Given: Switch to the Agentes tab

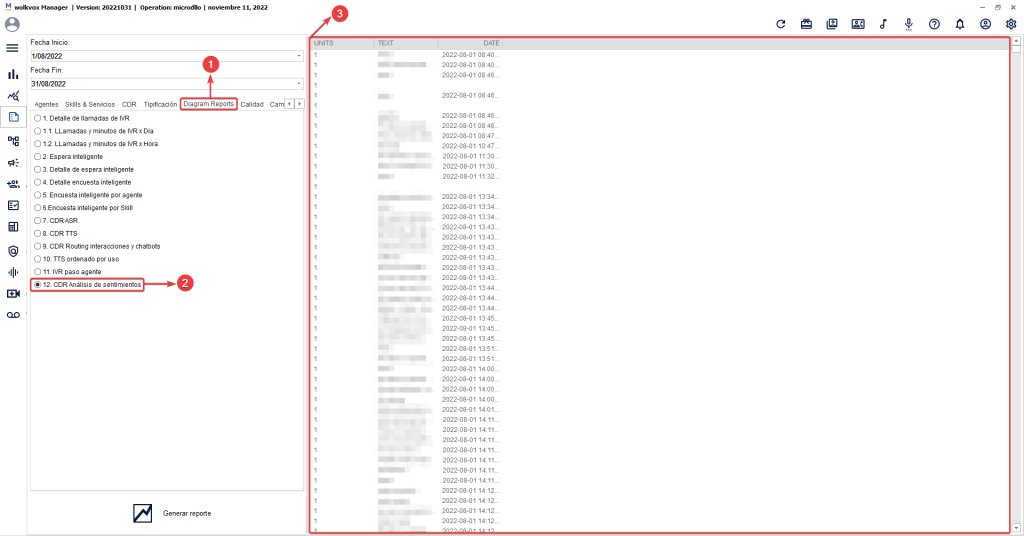Looking at the screenshot, I should 46,104.
